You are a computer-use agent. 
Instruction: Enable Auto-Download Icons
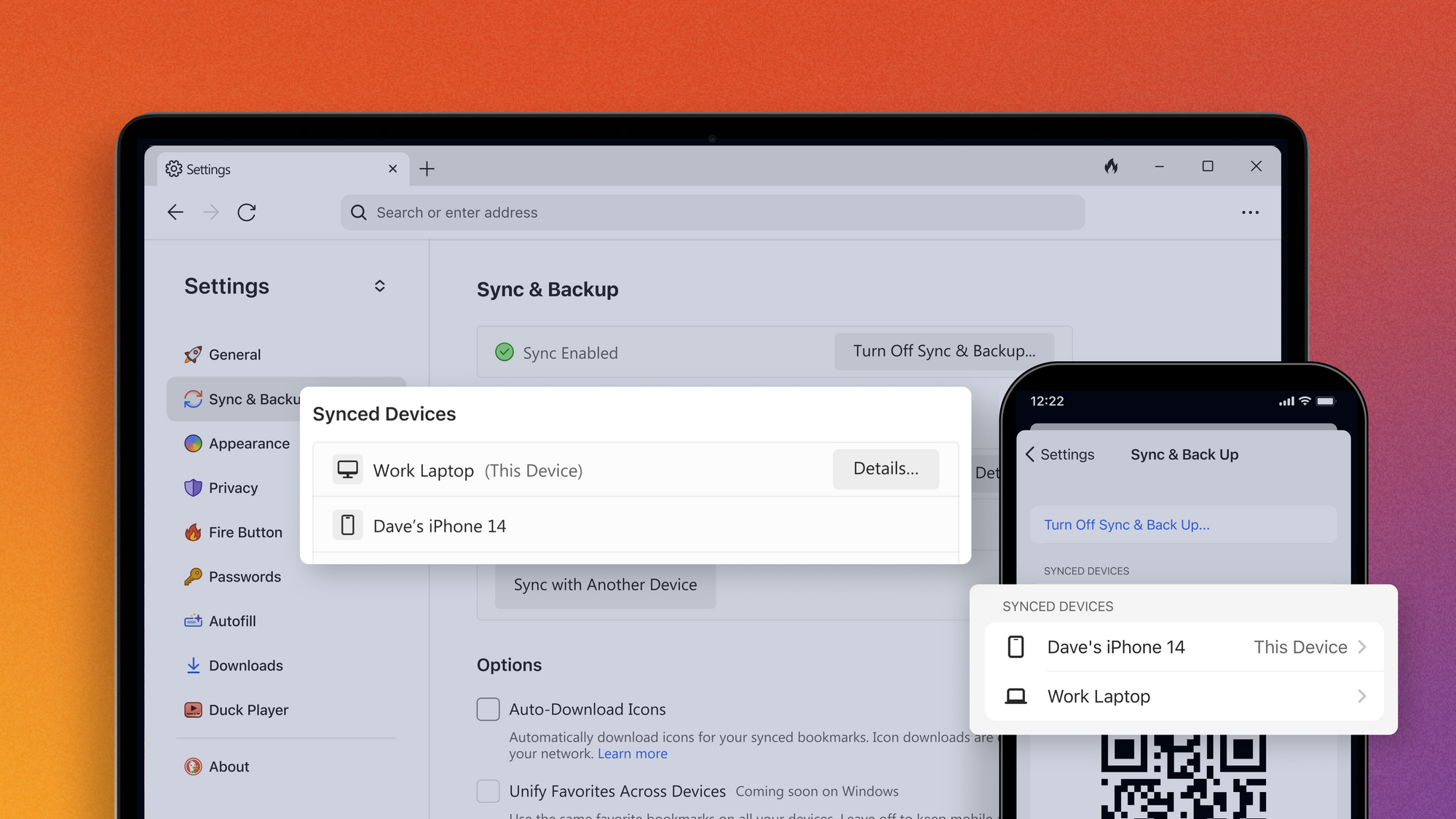point(488,708)
